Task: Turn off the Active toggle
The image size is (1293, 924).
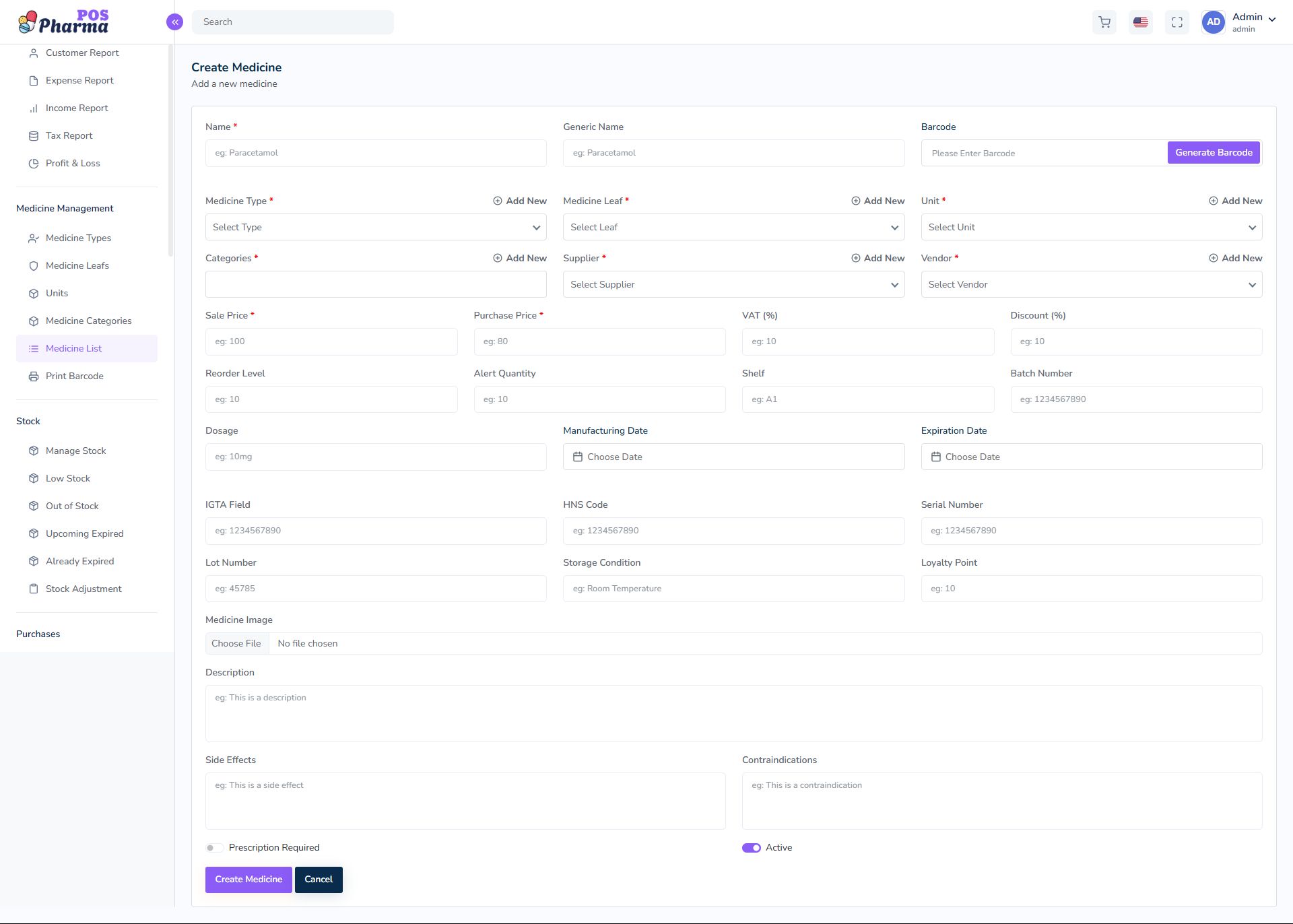Action: pyautogui.click(x=752, y=848)
